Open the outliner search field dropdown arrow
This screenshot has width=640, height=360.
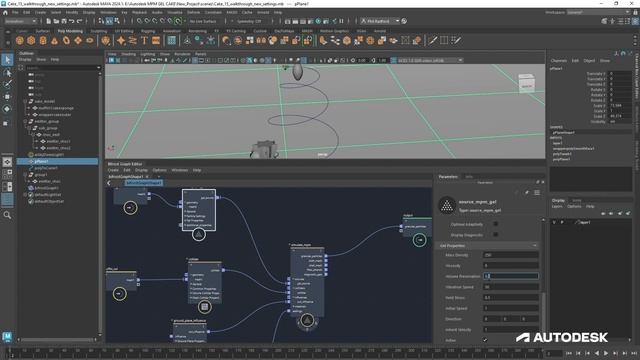coord(98,68)
